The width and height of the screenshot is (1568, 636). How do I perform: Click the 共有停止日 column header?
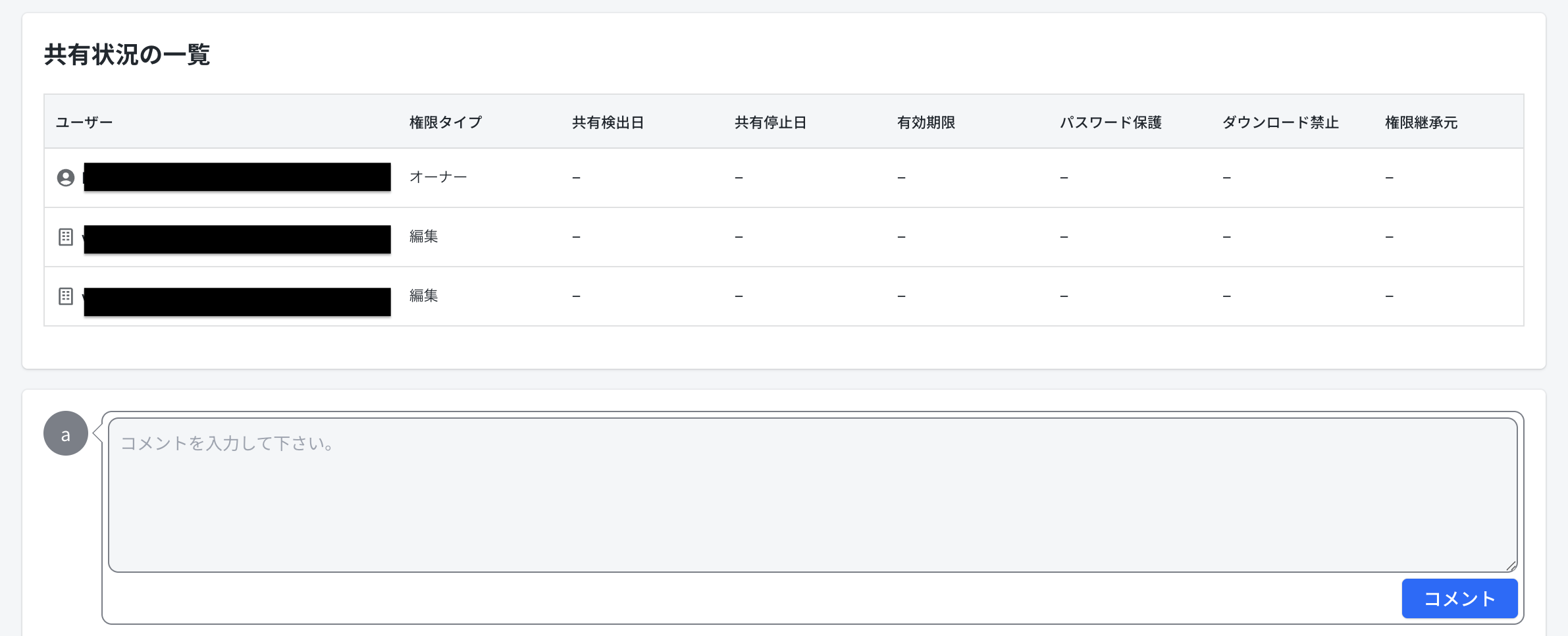pos(770,122)
